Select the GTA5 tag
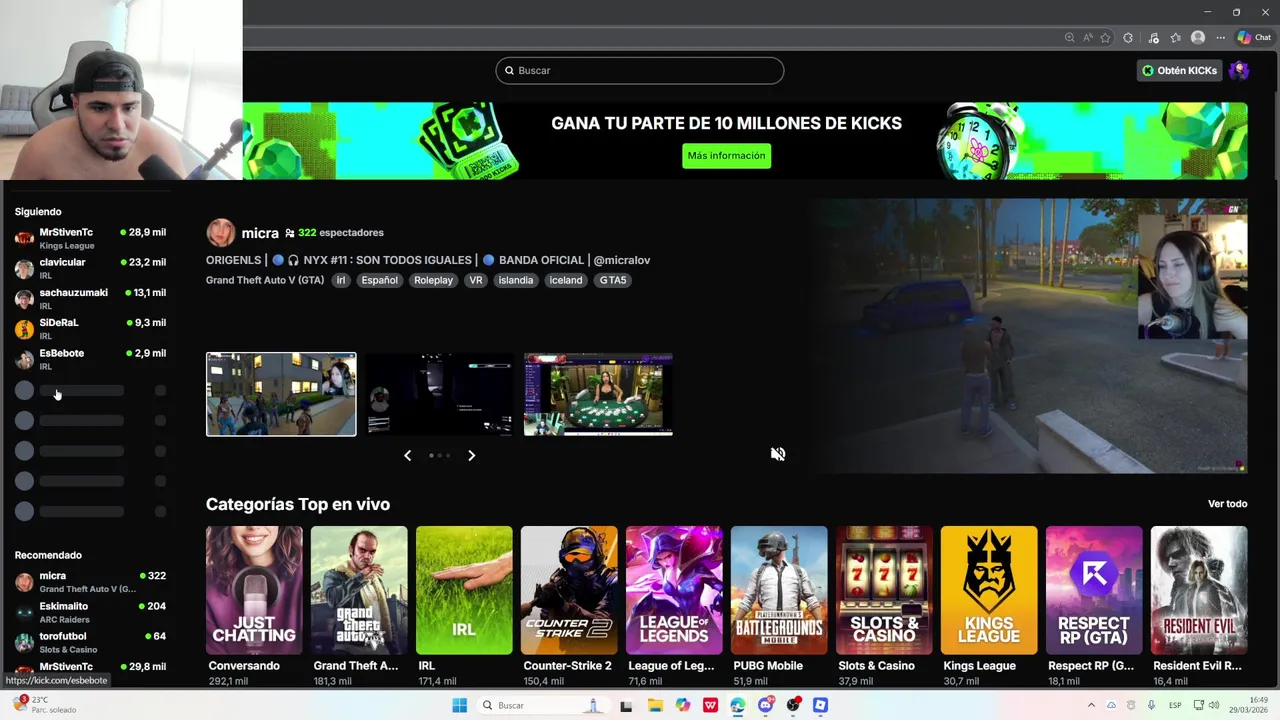 [613, 280]
